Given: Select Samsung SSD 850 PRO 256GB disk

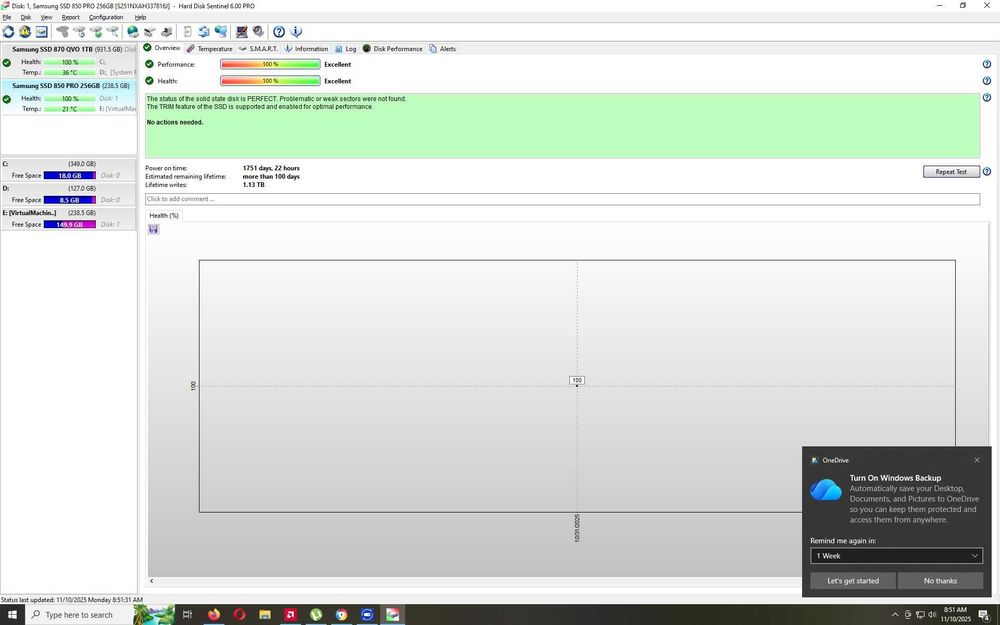Looking at the screenshot, I should 69,97.
